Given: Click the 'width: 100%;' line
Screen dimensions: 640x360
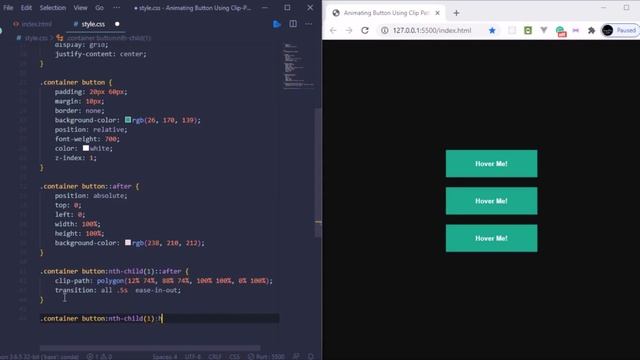Looking at the screenshot, I should (78, 224).
